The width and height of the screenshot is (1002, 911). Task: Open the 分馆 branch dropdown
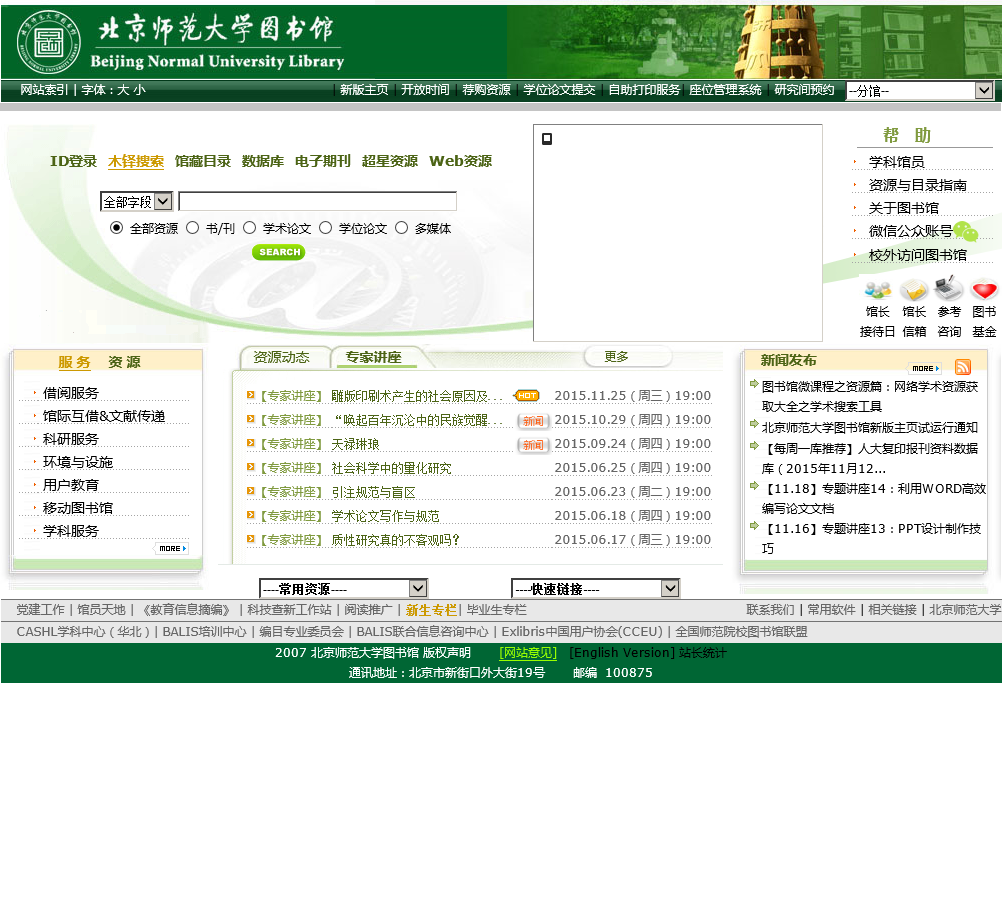(x=920, y=91)
